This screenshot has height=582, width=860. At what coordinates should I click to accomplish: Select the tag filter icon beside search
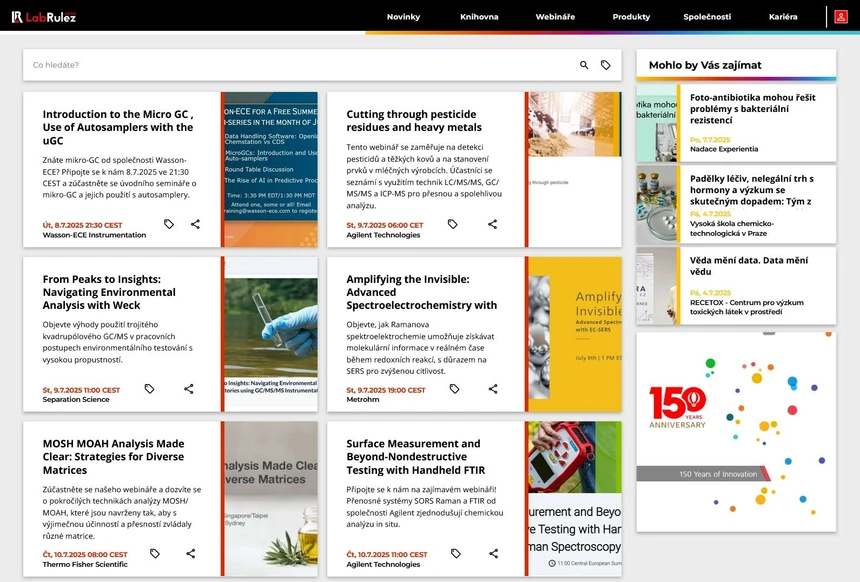click(x=606, y=64)
